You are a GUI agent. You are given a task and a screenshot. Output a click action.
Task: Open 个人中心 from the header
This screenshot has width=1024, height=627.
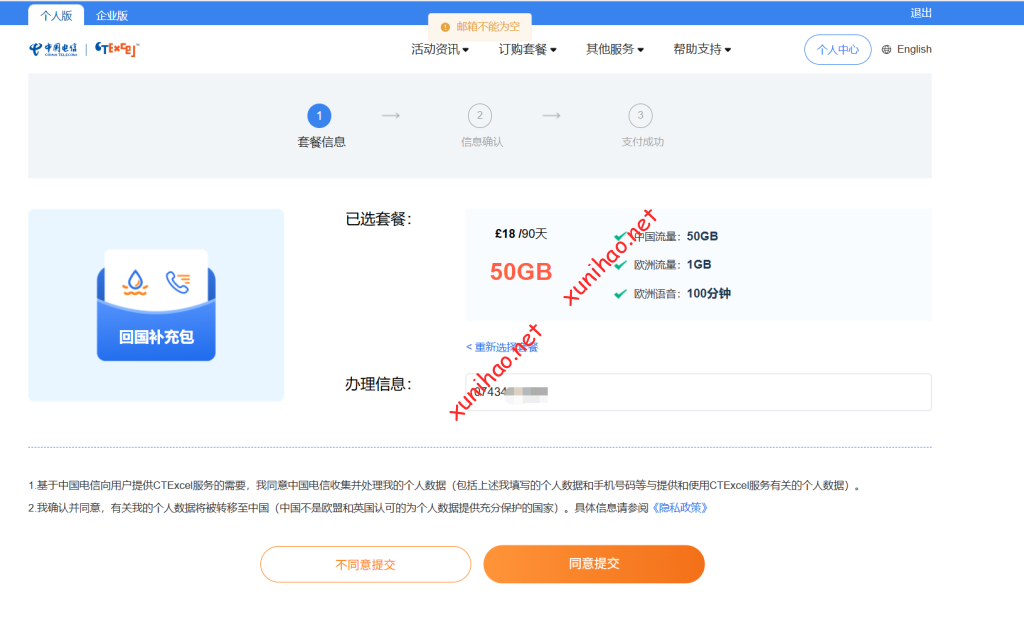(837, 50)
